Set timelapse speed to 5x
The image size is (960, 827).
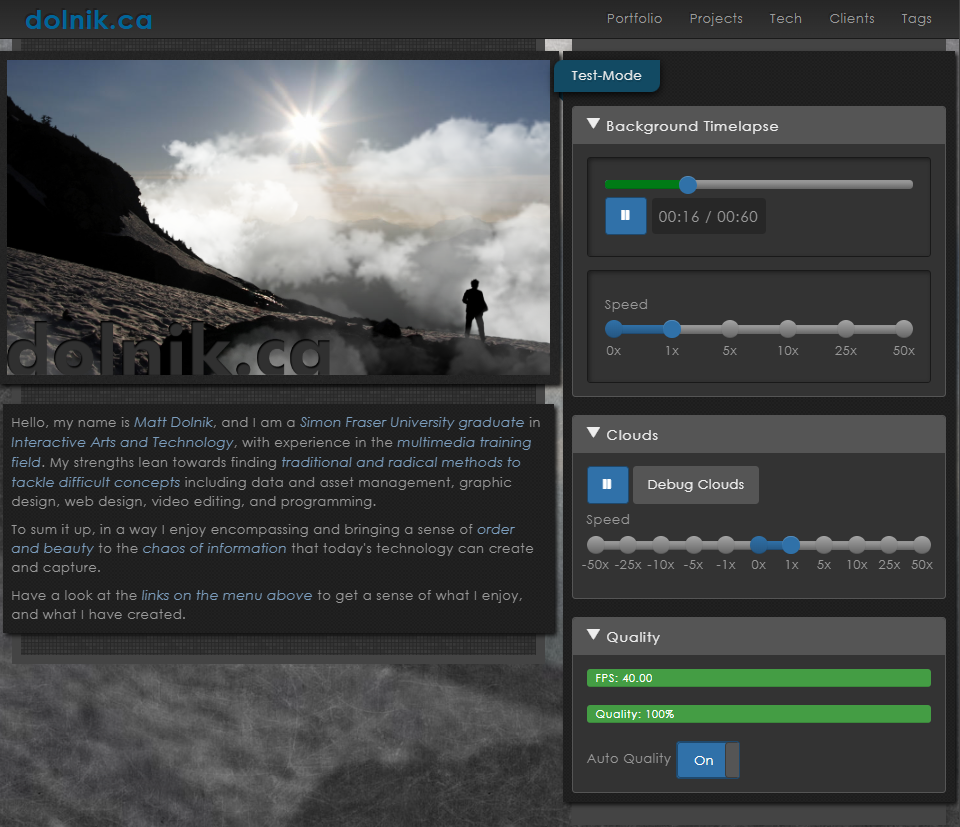(730, 329)
